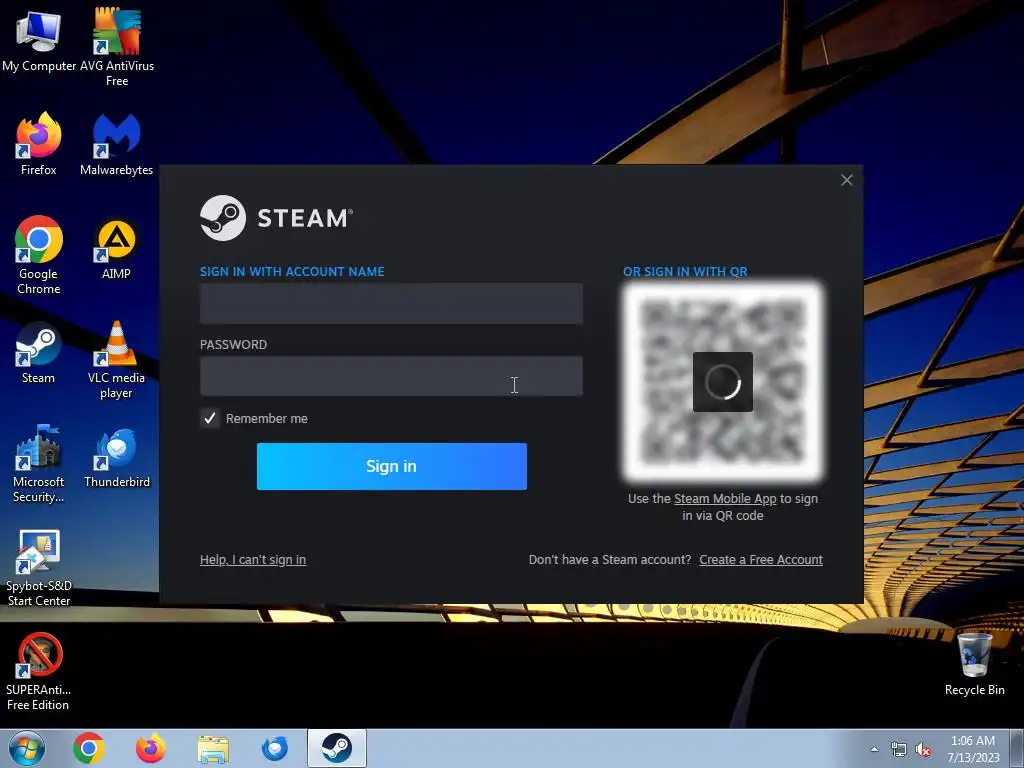
Task: Launch SUPERAnti Free Edition shortcut
Action: pyautogui.click(x=39, y=671)
